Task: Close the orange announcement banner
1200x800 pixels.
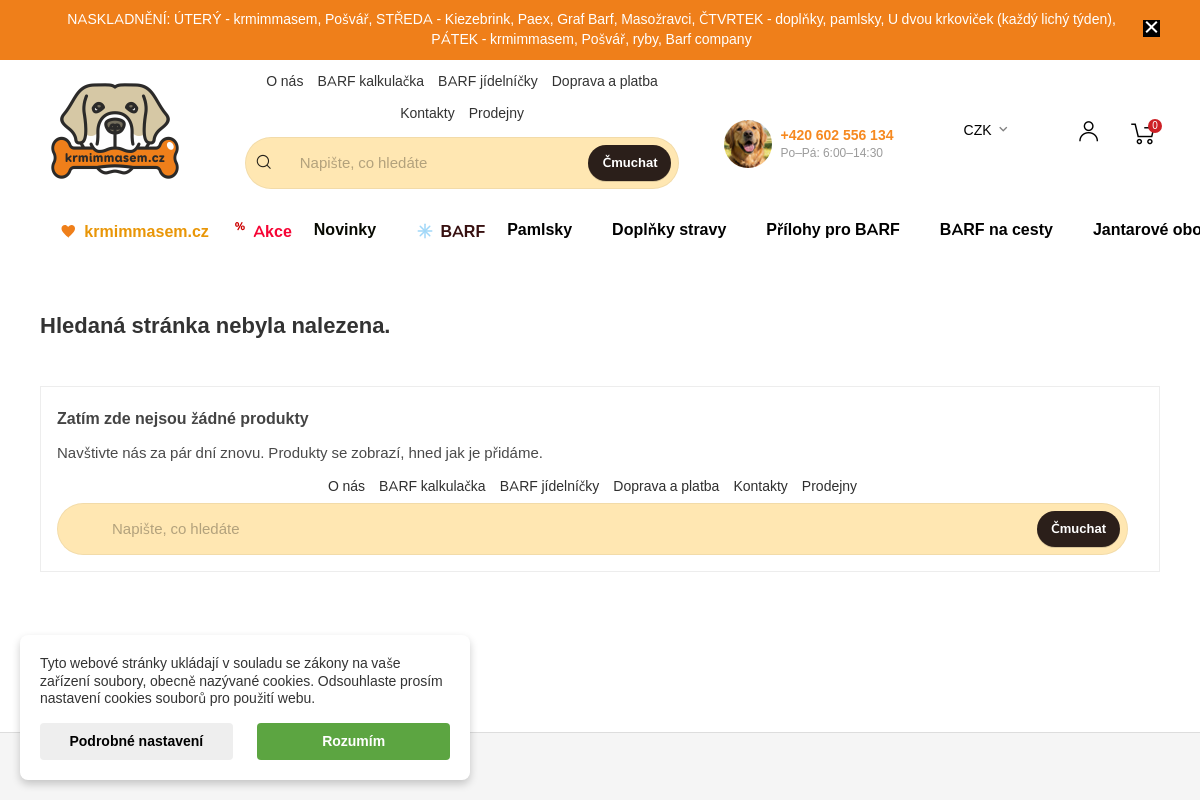Action: (1151, 28)
